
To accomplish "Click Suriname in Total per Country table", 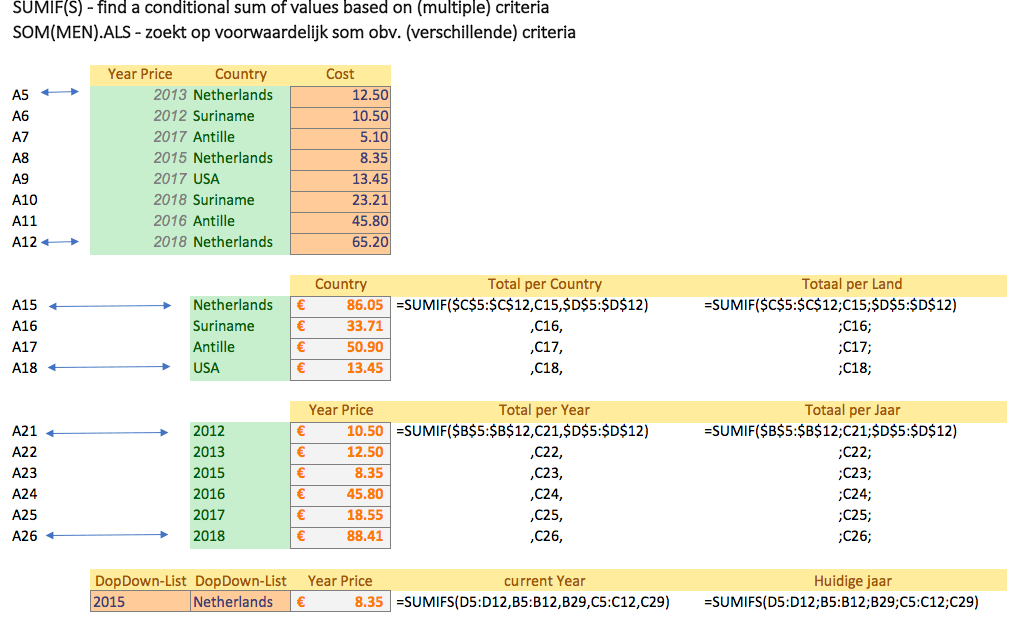I will (x=223, y=326).
